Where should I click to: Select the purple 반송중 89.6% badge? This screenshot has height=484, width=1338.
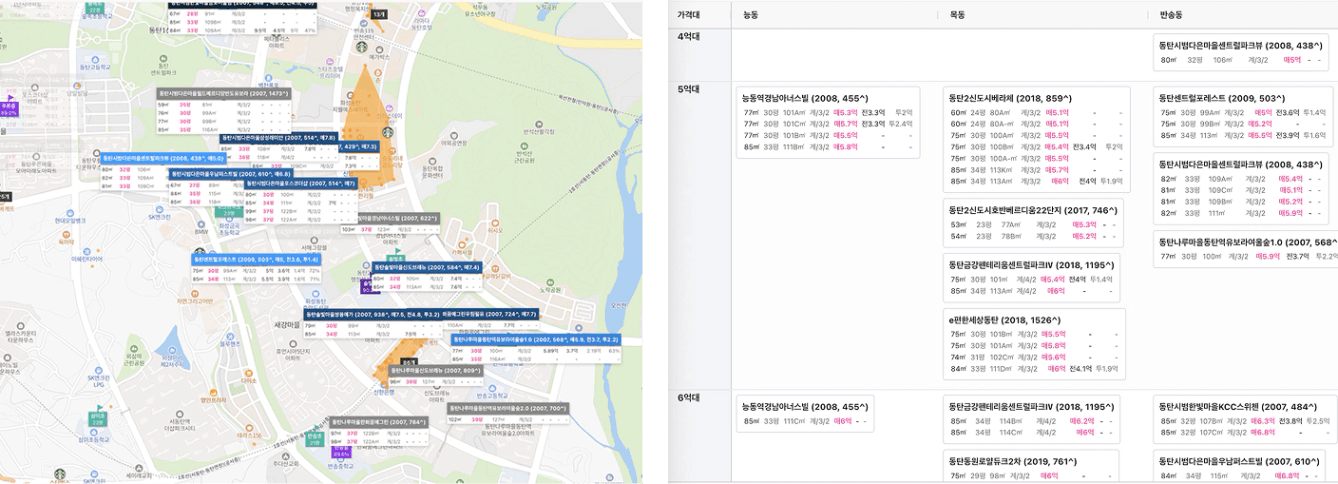click(342, 451)
